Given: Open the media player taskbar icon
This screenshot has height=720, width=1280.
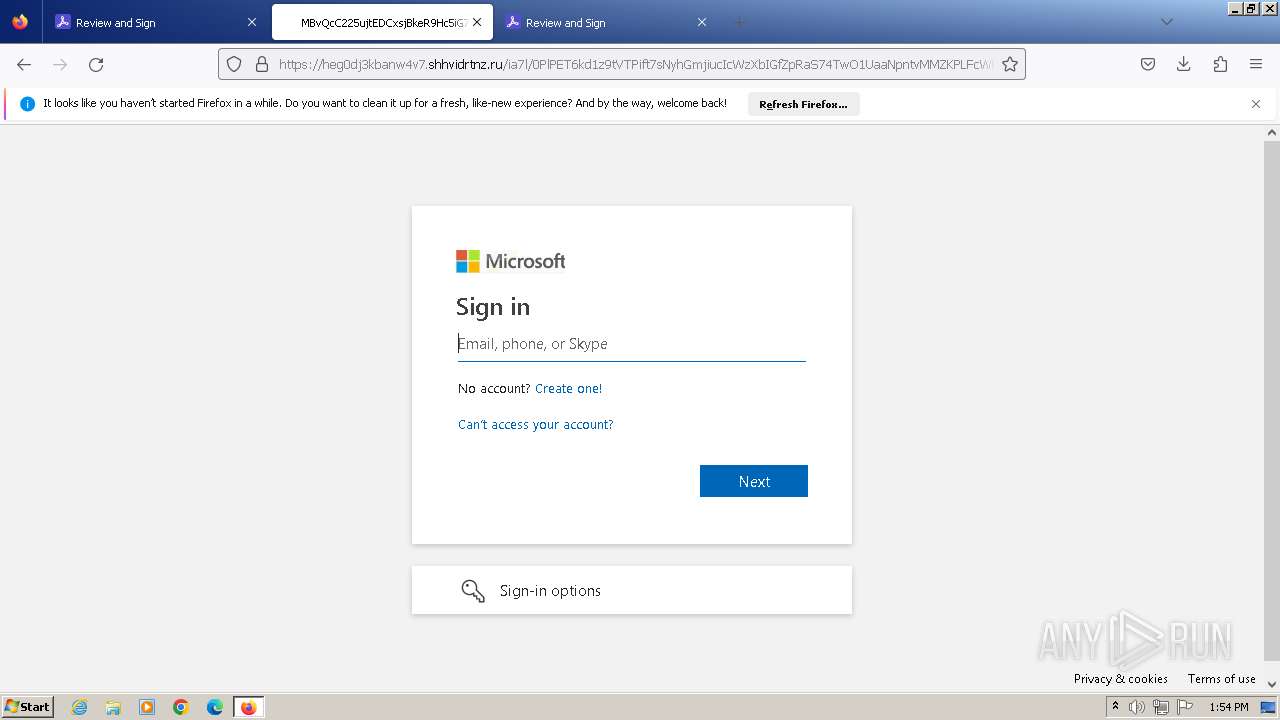Looking at the screenshot, I should coord(147,707).
